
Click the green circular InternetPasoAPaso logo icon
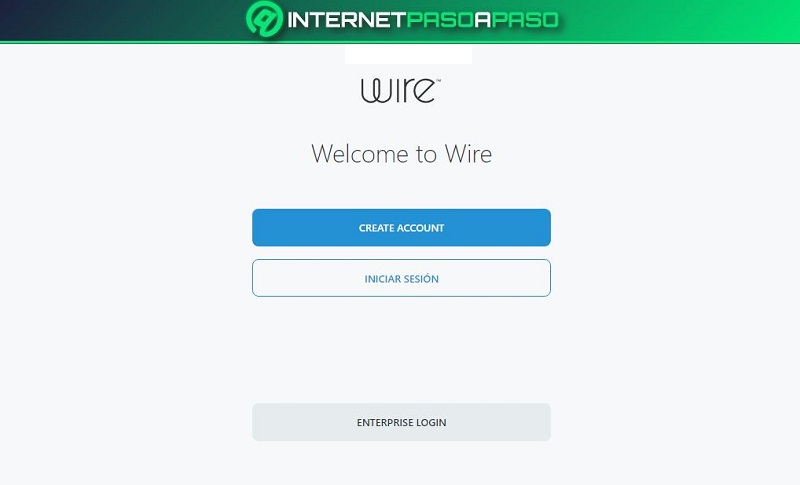(x=264, y=19)
